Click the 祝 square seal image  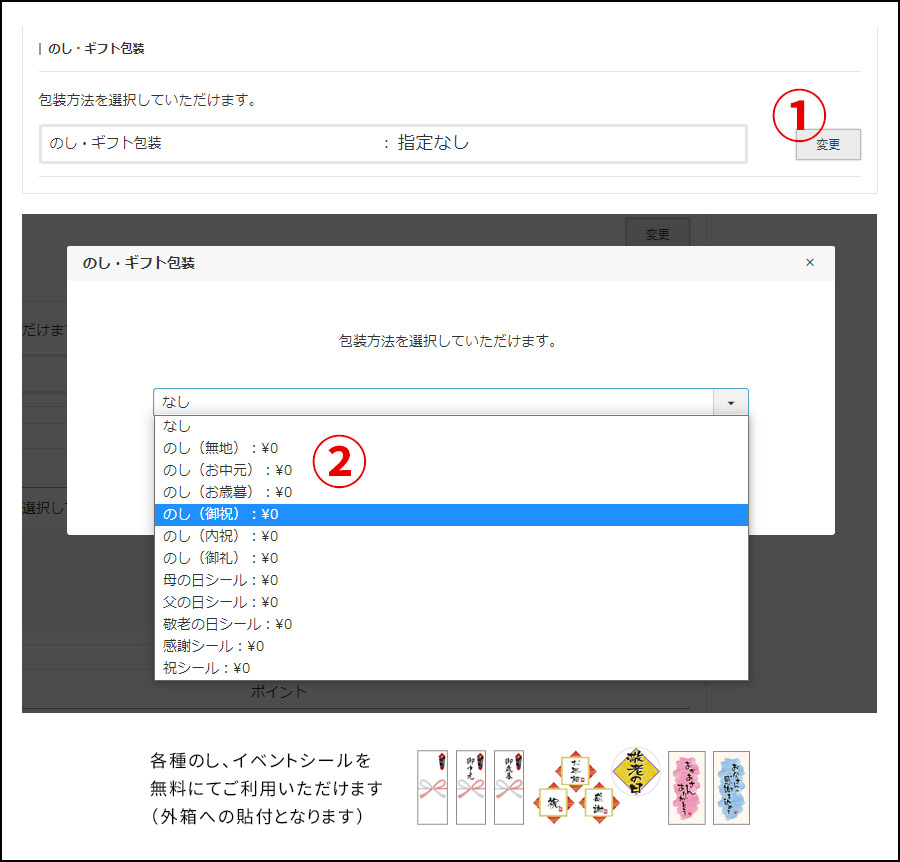point(554,802)
